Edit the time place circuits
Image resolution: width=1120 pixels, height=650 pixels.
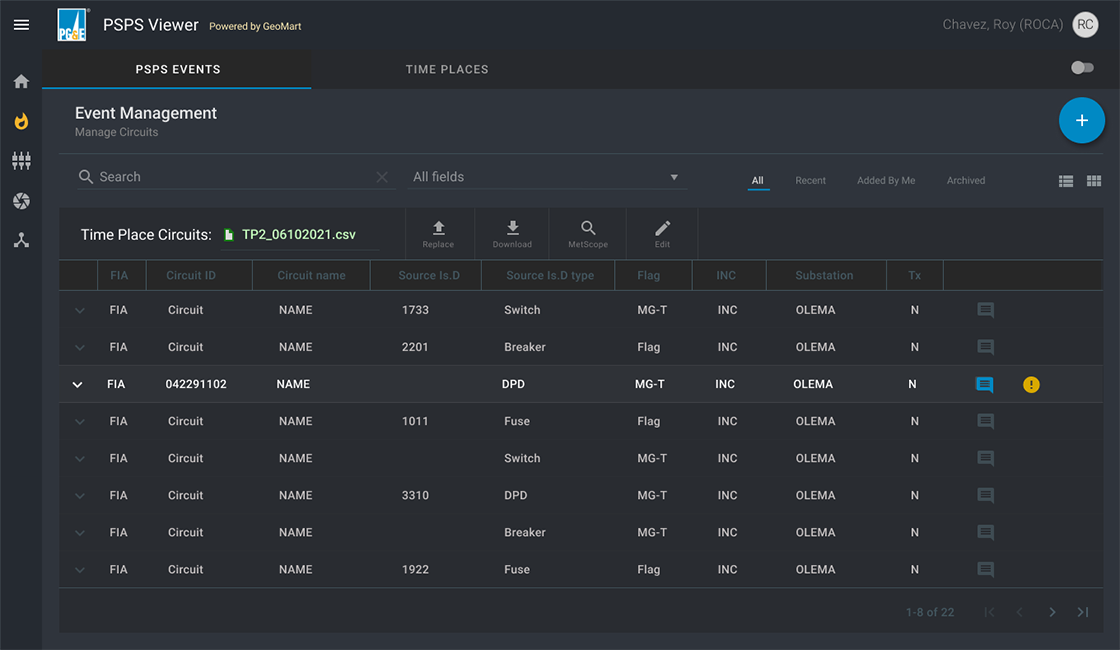[x=662, y=234]
